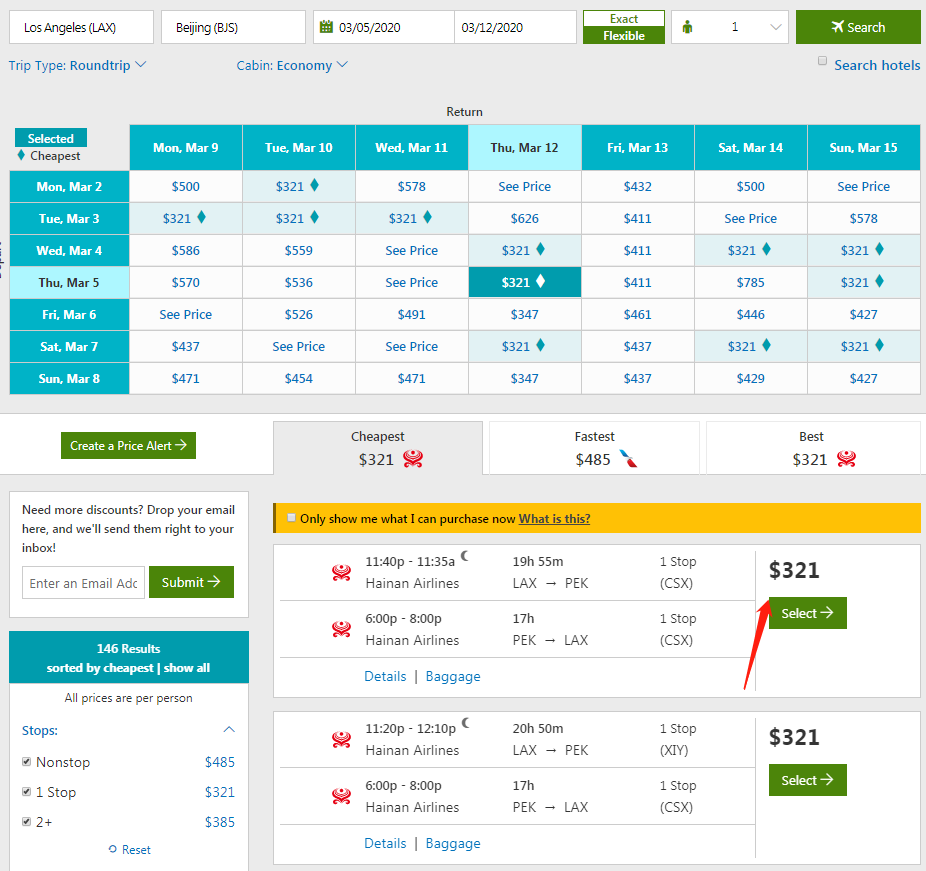Click the diamond in the Tue Mar 3 / Wed Mar 11 cell
The height and width of the screenshot is (871, 926).
coord(428,217)
